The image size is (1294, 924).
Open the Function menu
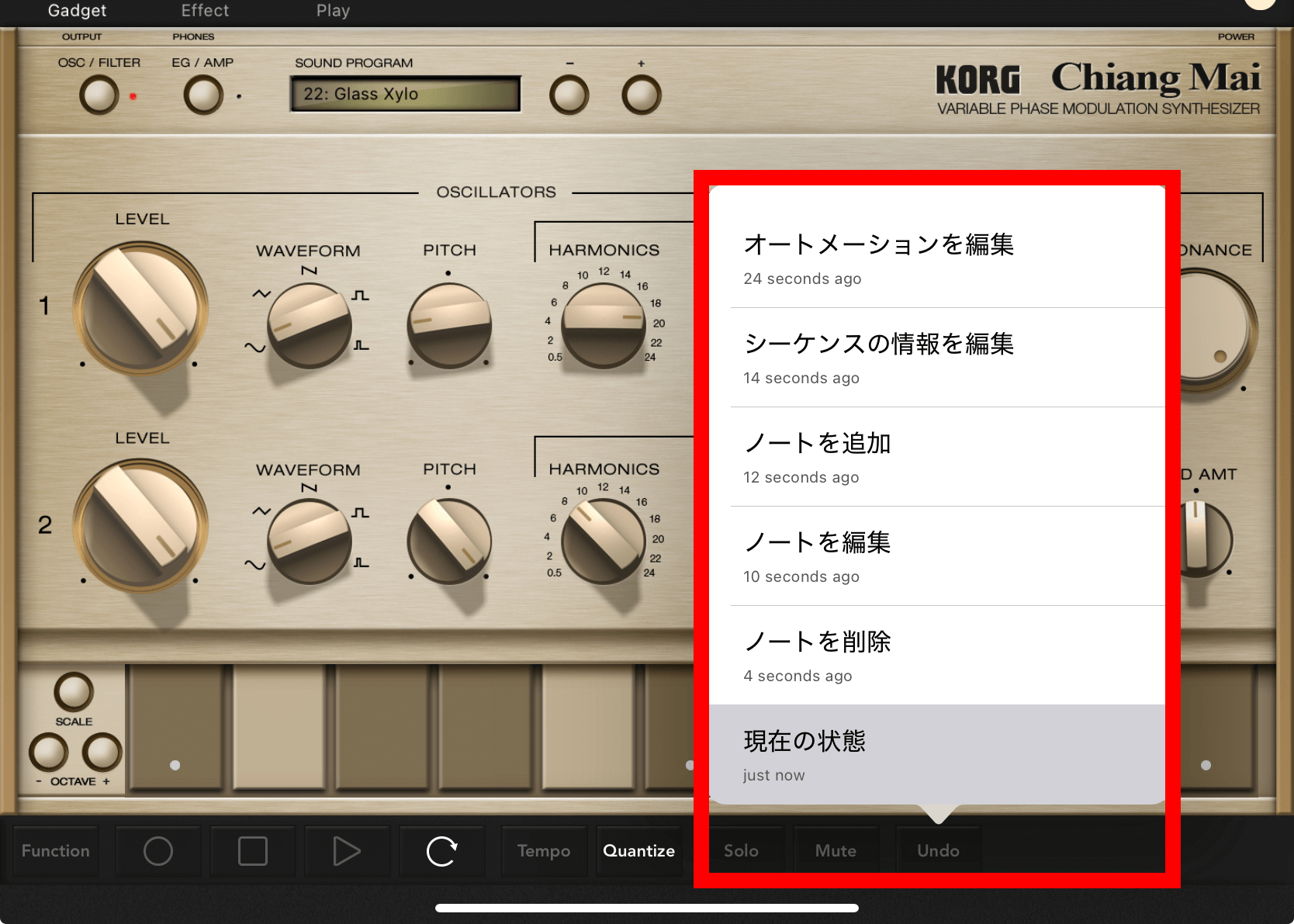56,851
